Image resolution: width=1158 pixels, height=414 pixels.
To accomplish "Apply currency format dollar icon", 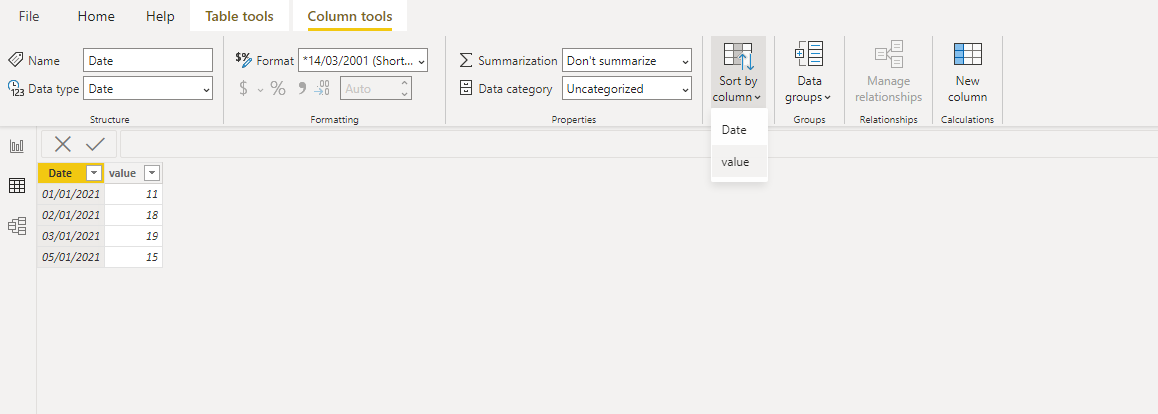I will pyautogui.click(x=244, y=89).
